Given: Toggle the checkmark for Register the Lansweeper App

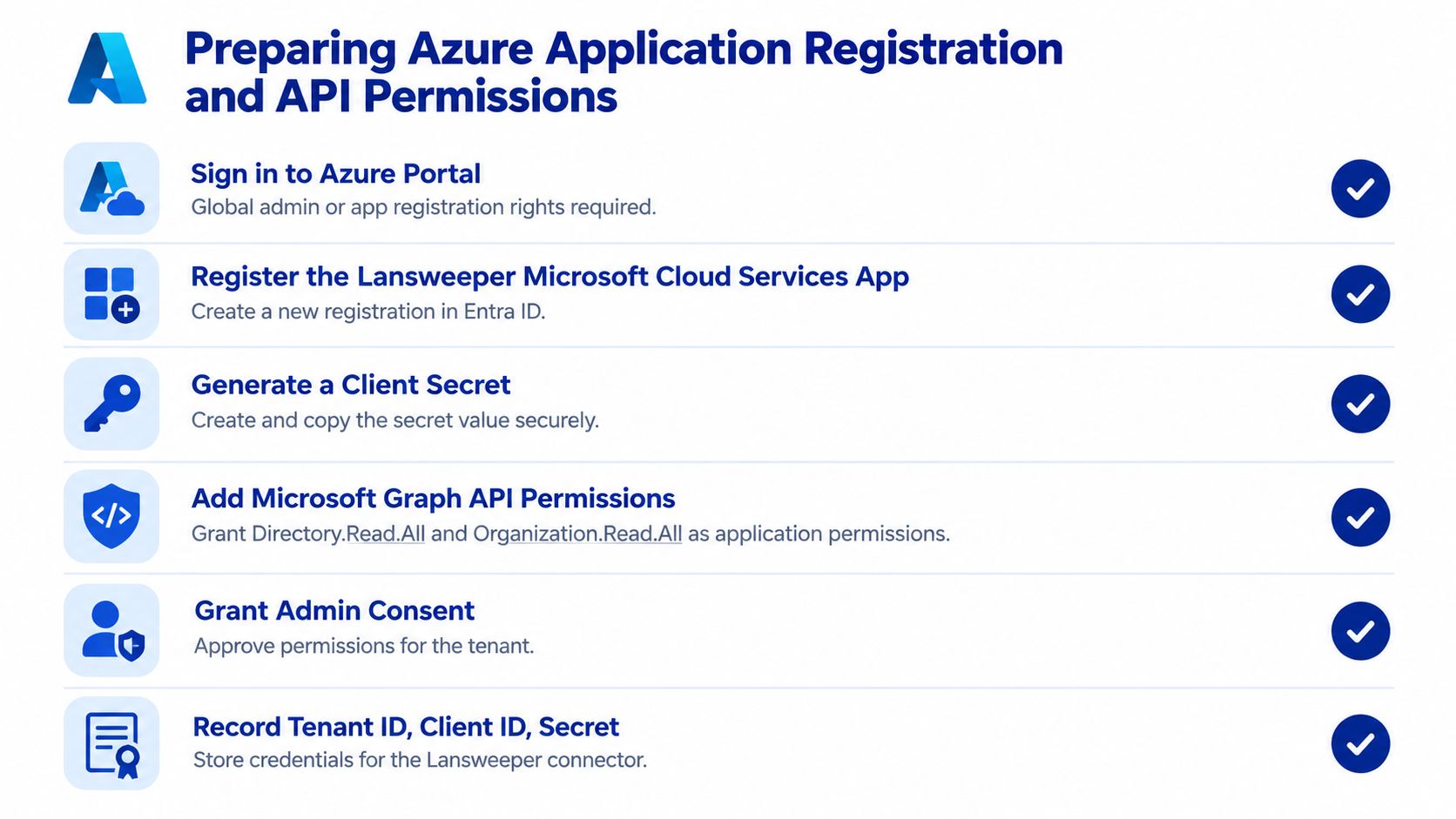Looking at the screenshot, I should pyautogui.click(x=1360, y=294).
